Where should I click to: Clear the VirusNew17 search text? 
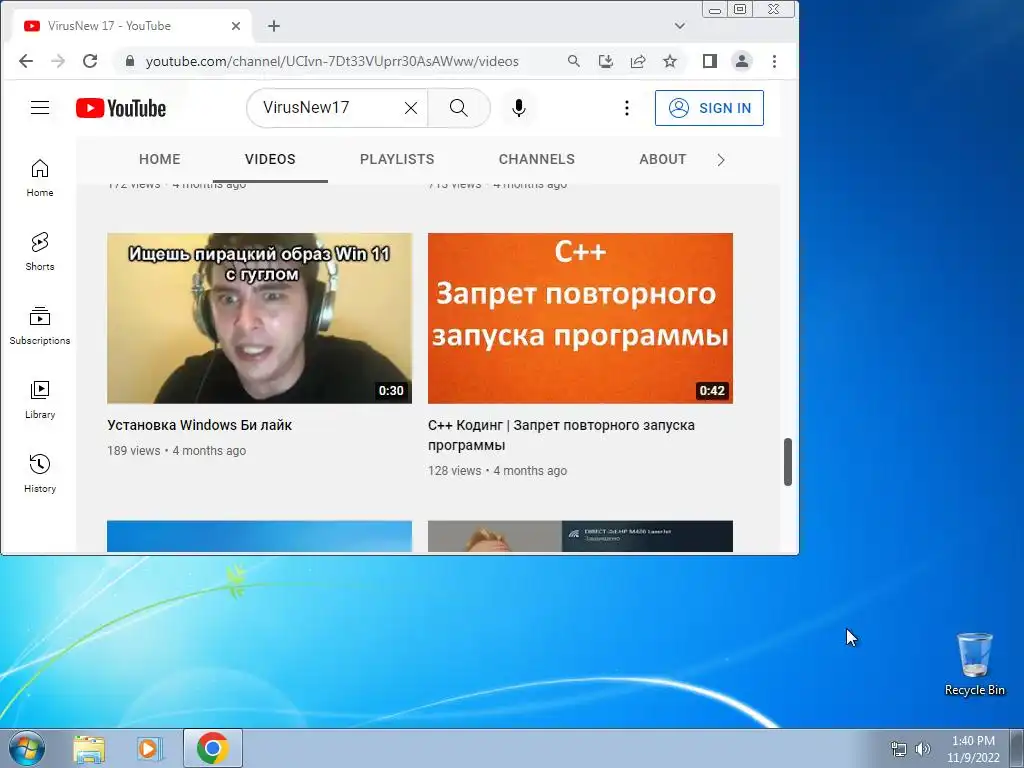point(411,108)
